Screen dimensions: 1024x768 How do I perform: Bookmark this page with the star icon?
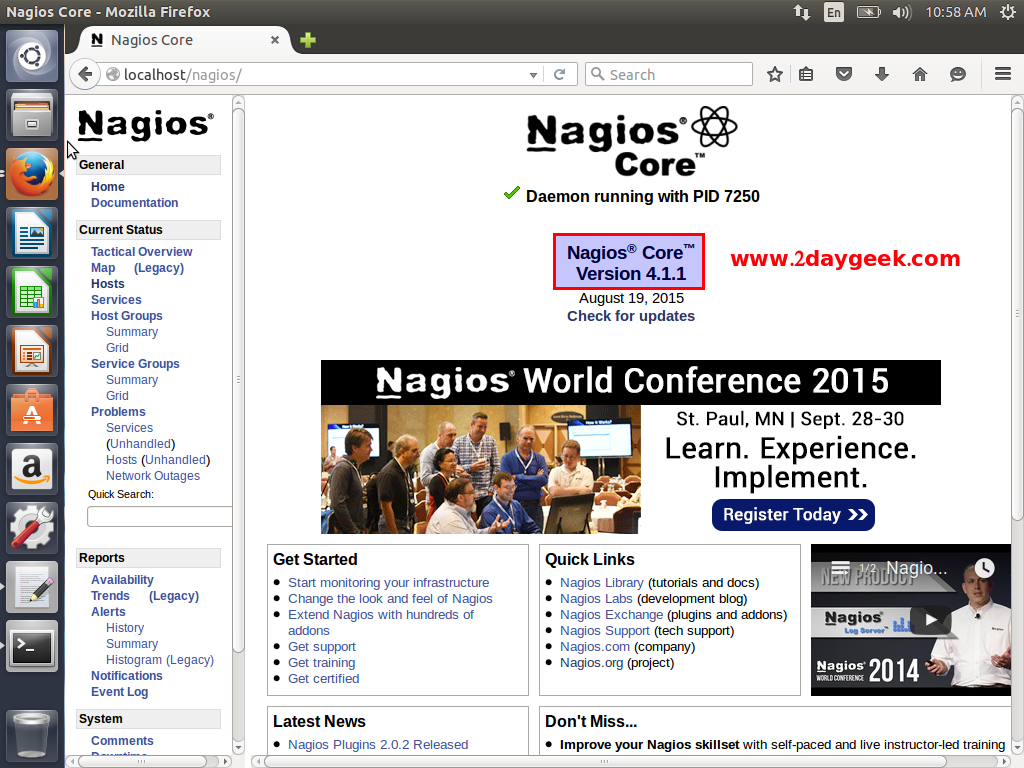(x=775, y=74)
